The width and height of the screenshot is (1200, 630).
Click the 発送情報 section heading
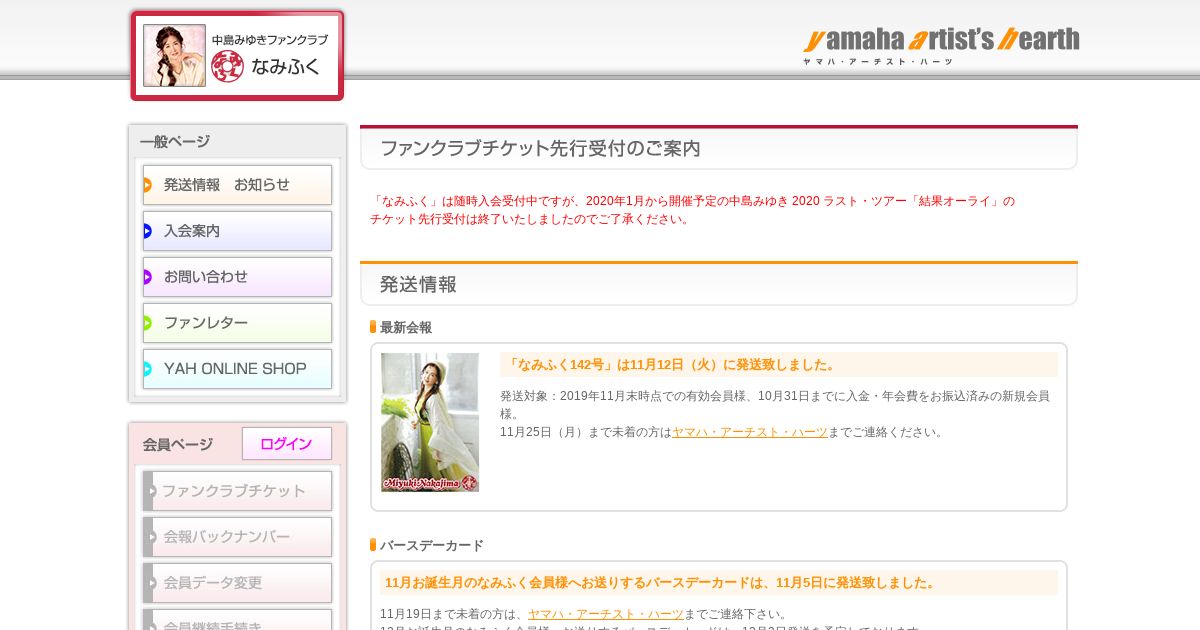418,284
